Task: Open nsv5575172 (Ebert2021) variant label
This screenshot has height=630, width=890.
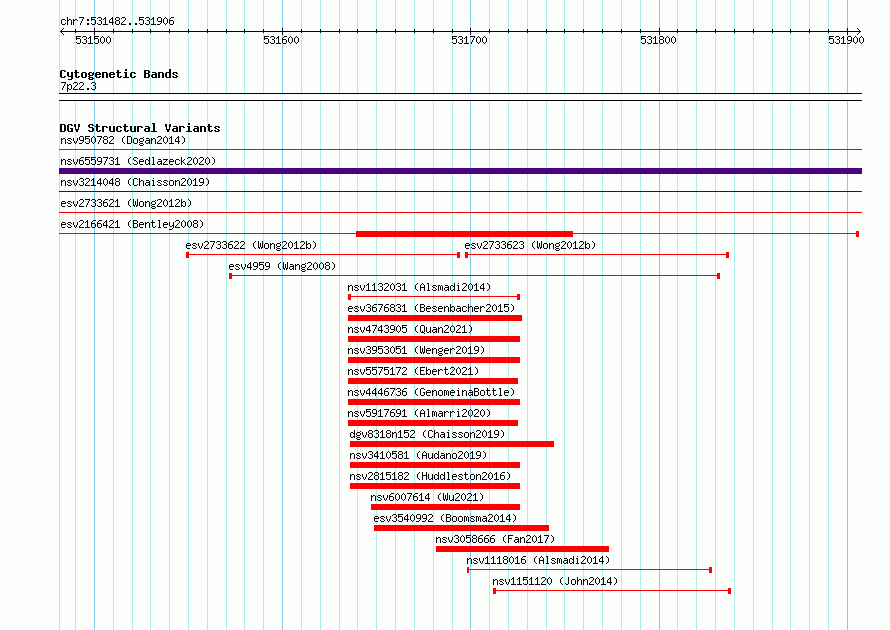Action: (x=413, y=371)
